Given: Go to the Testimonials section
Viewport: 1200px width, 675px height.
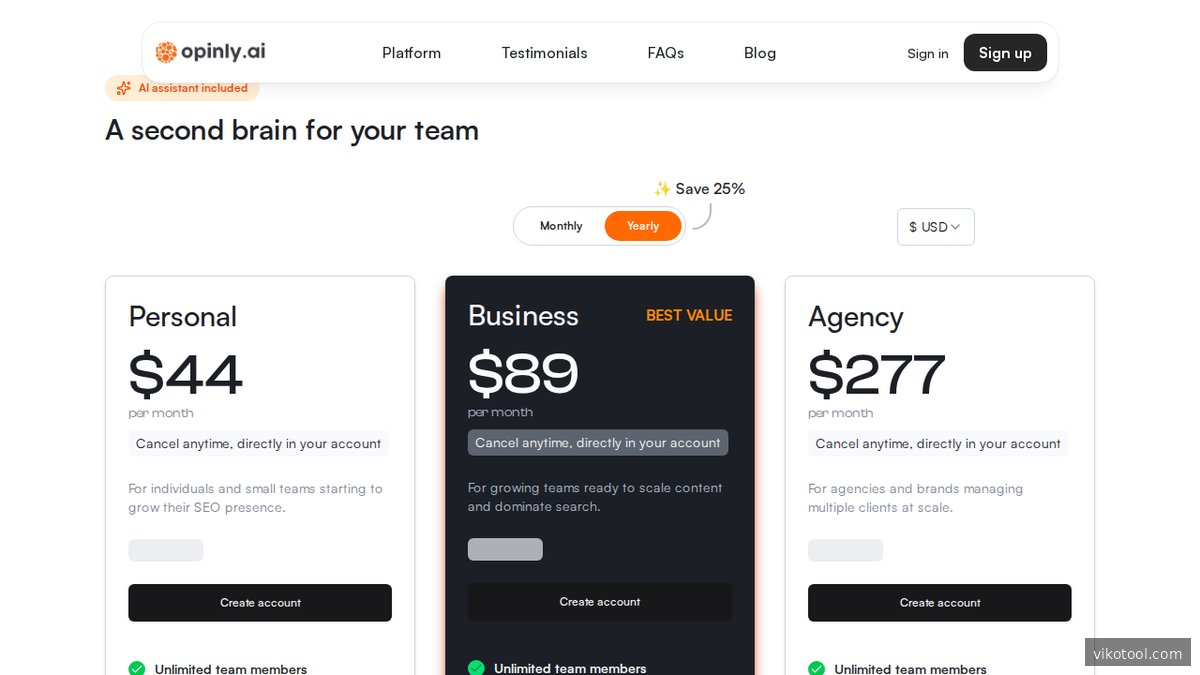Looking at the screenshot, I should tap(544, 53).
